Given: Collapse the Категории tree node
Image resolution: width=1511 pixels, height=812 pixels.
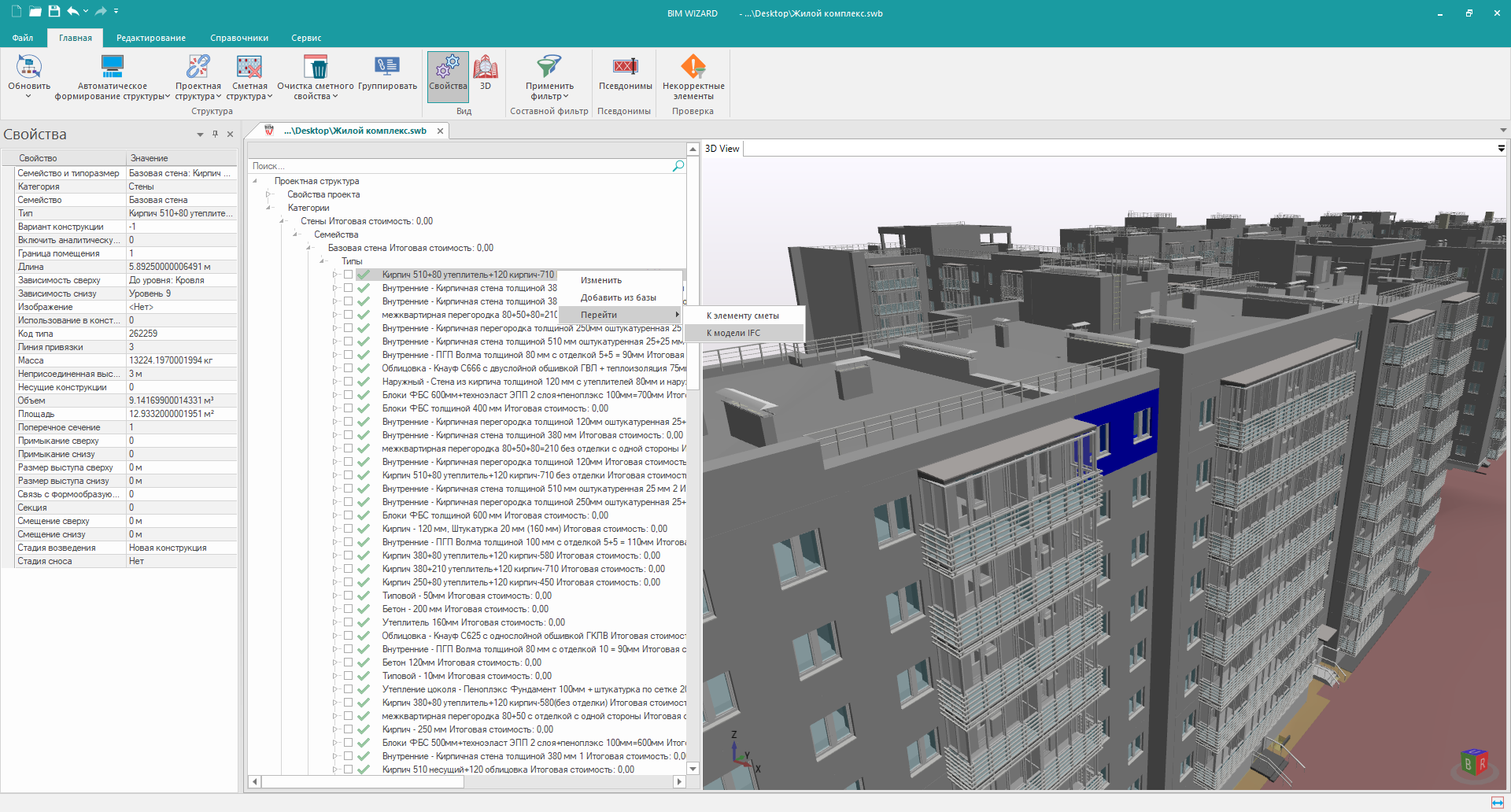Looking at the screenshot, I should (269, 208).
